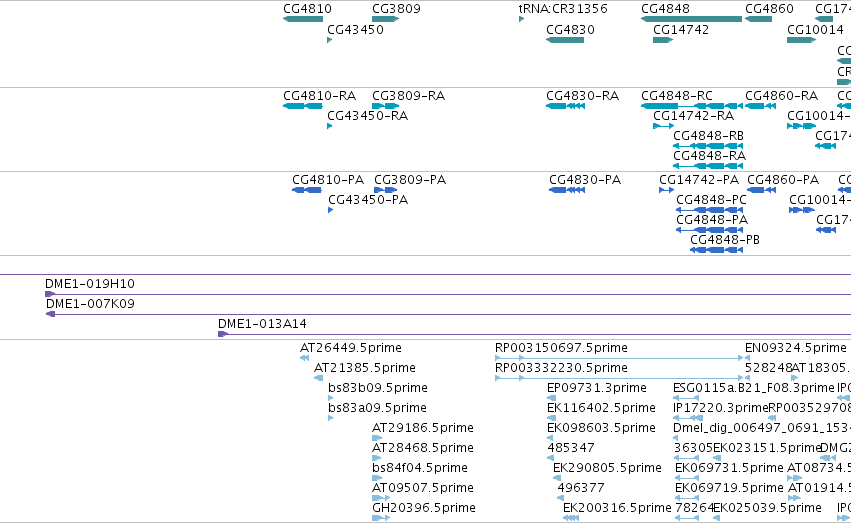851x523 pixels.
Task: Click protein CG43450-PA label
Action: coord(368,200)
